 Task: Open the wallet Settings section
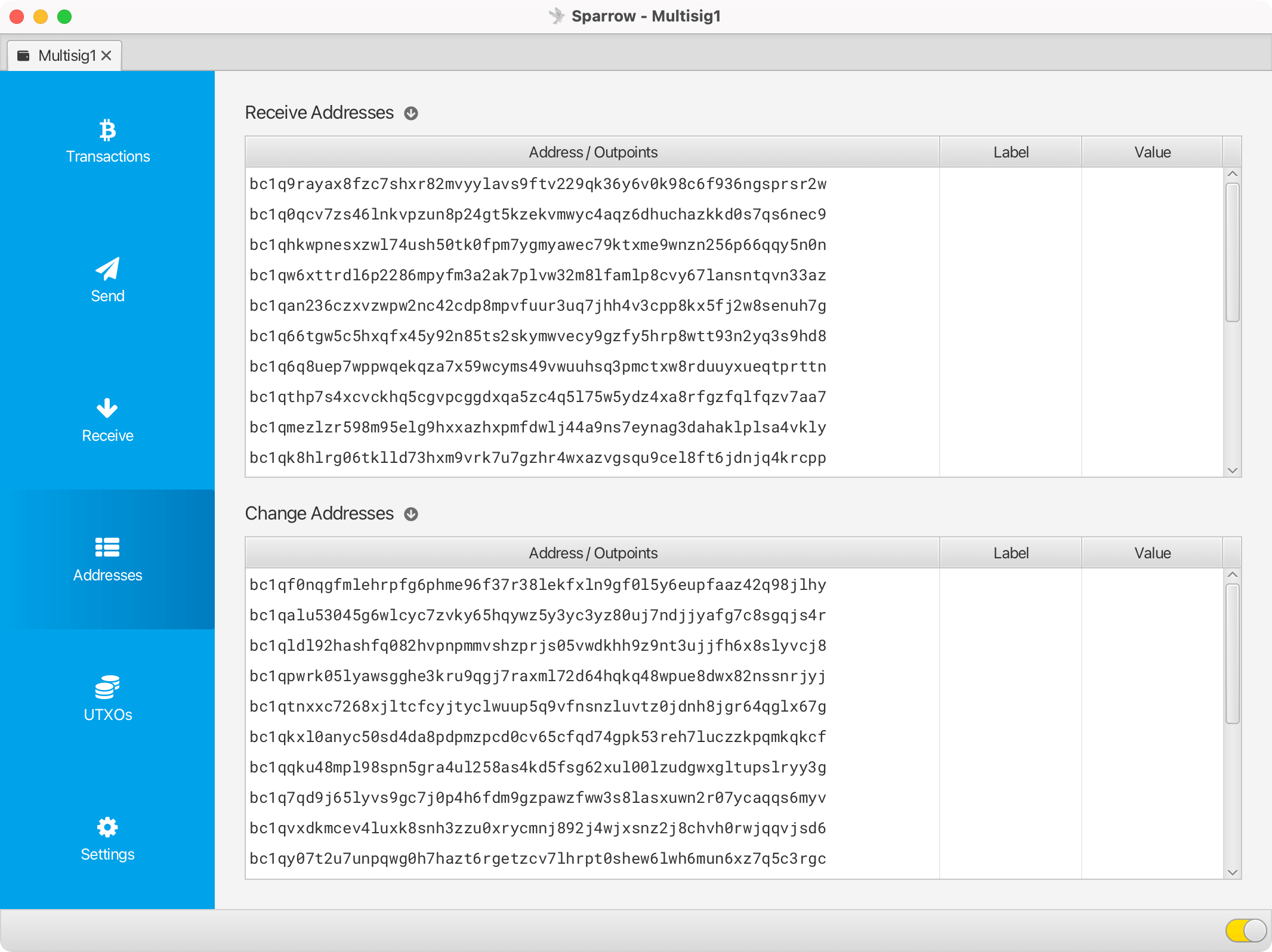click(x=107, y=839)
